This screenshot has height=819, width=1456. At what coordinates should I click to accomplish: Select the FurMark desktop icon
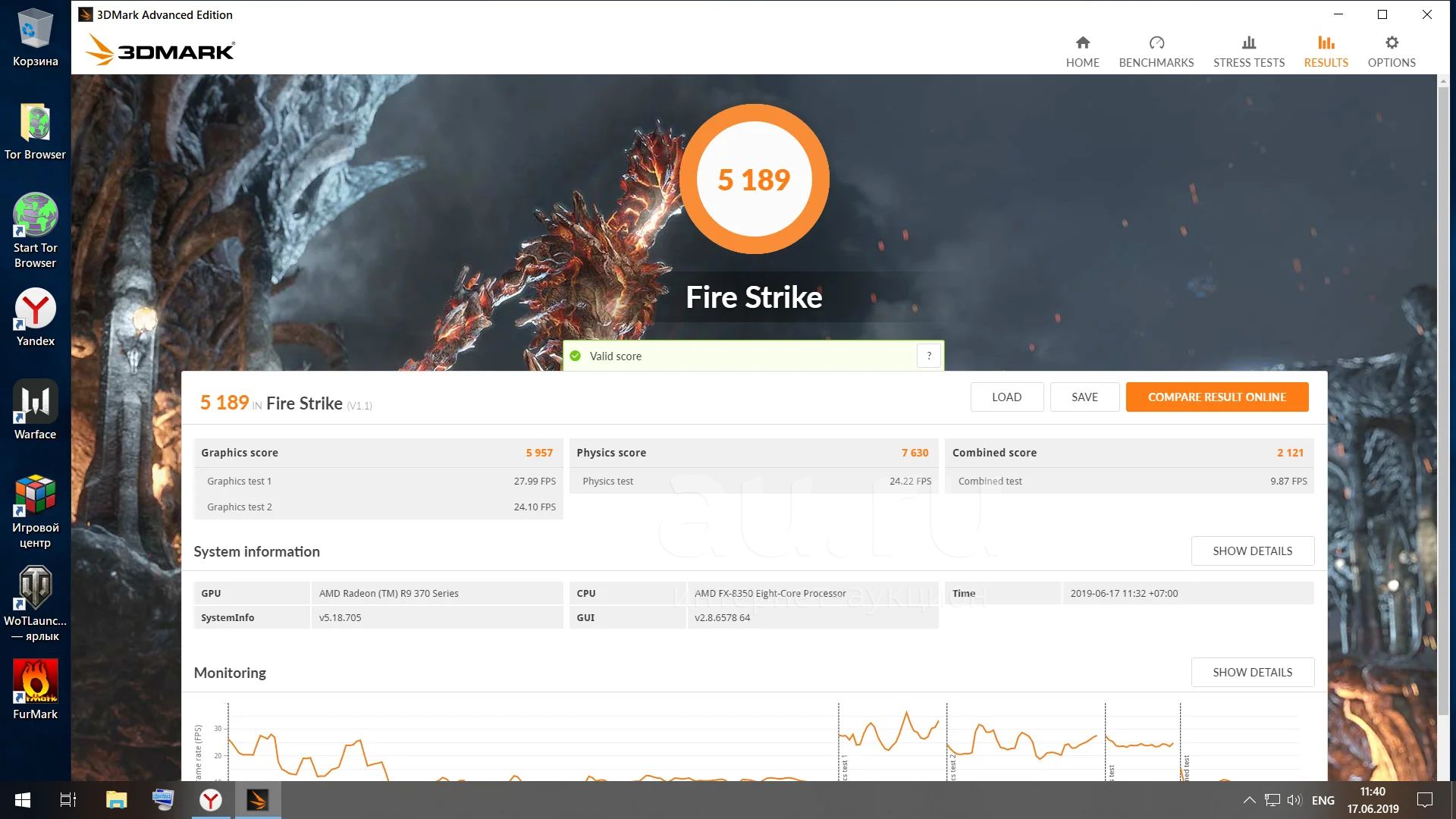tap(35, 689)
